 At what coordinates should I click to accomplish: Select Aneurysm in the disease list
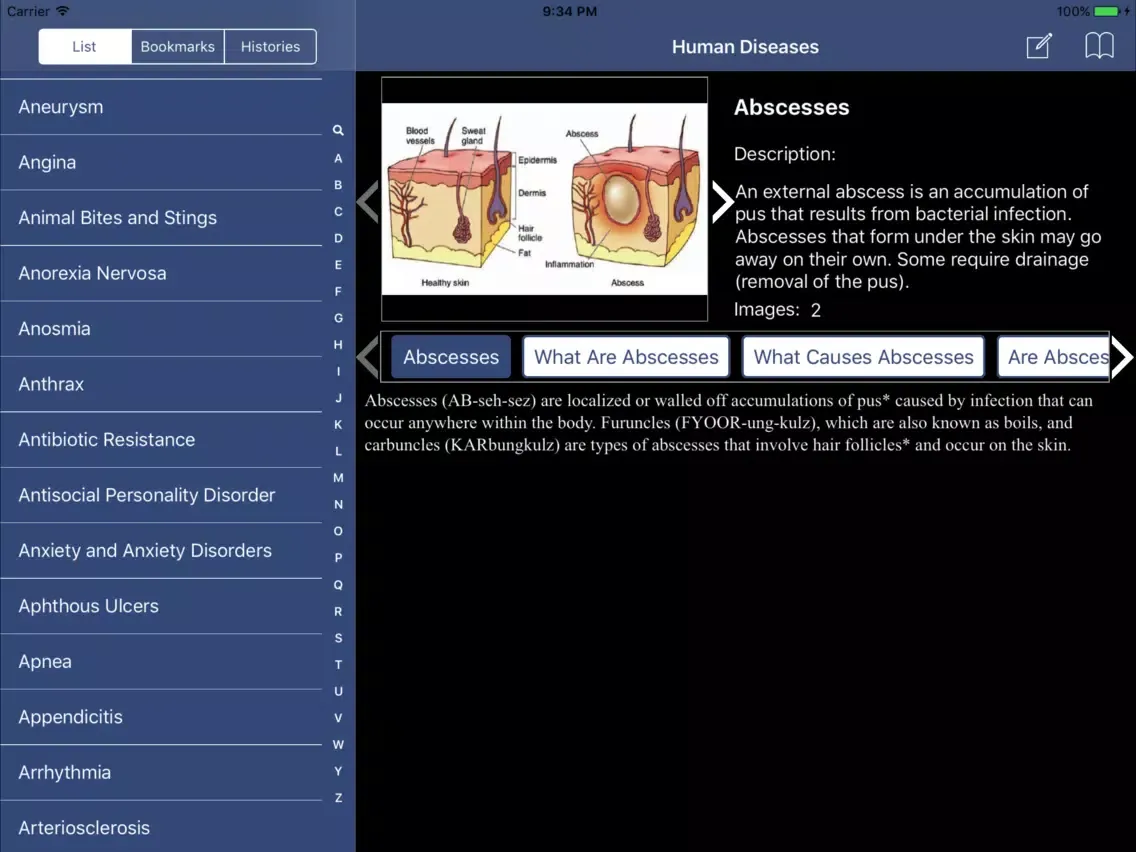coord(161,106)
